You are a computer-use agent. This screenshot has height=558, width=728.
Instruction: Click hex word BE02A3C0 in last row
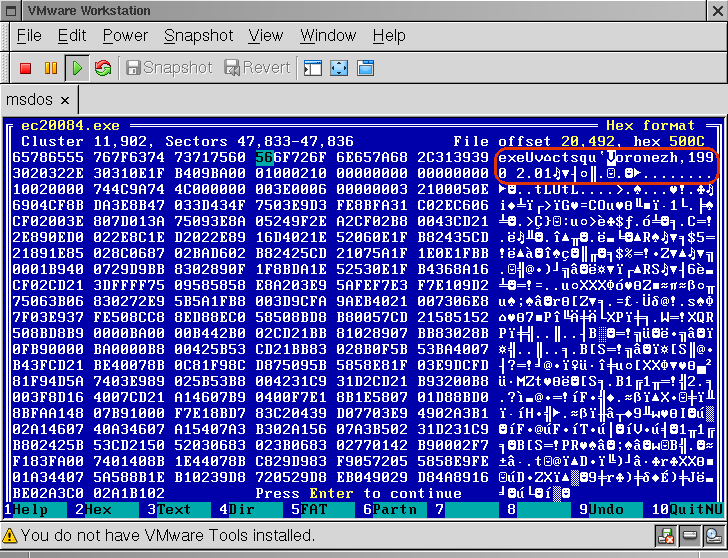[x=48, y=493]
